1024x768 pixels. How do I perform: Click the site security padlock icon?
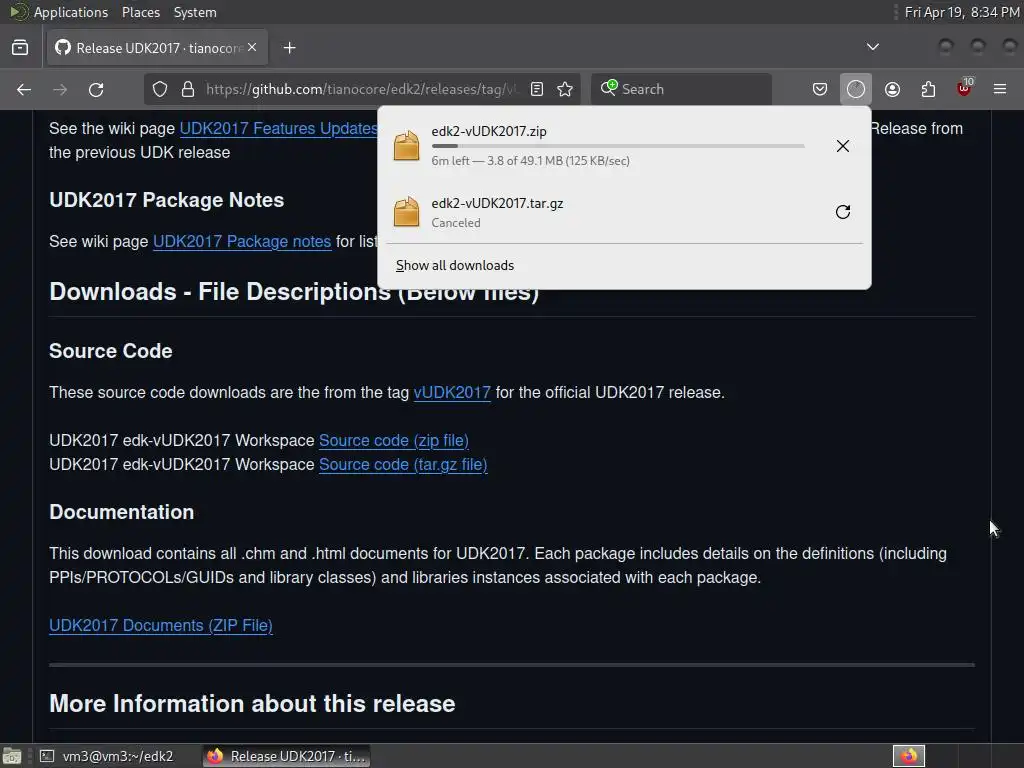(x=187, y=89)
